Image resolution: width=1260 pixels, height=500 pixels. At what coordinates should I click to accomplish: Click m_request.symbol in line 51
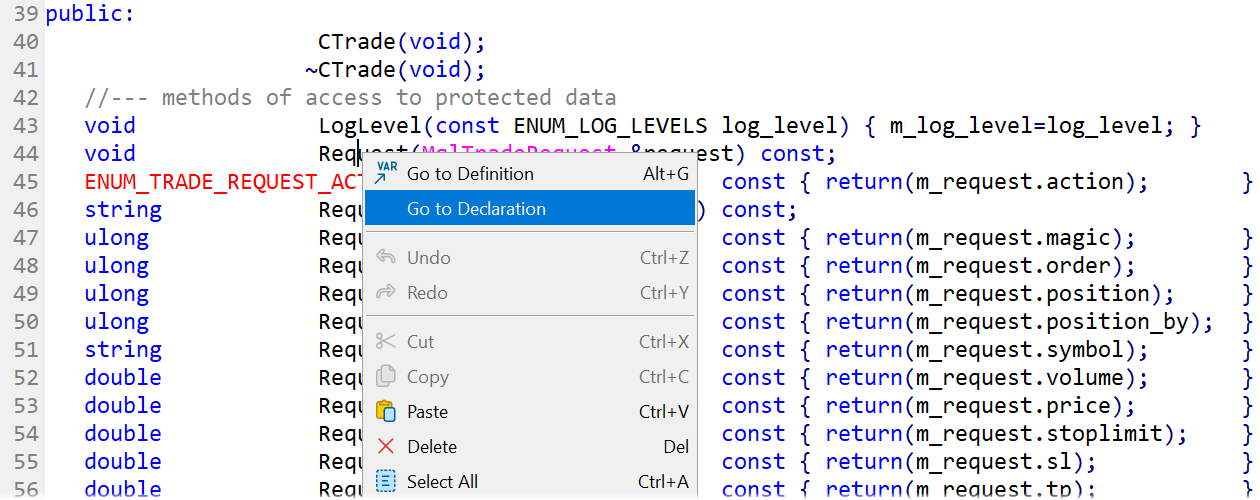tap(1020, 350)
